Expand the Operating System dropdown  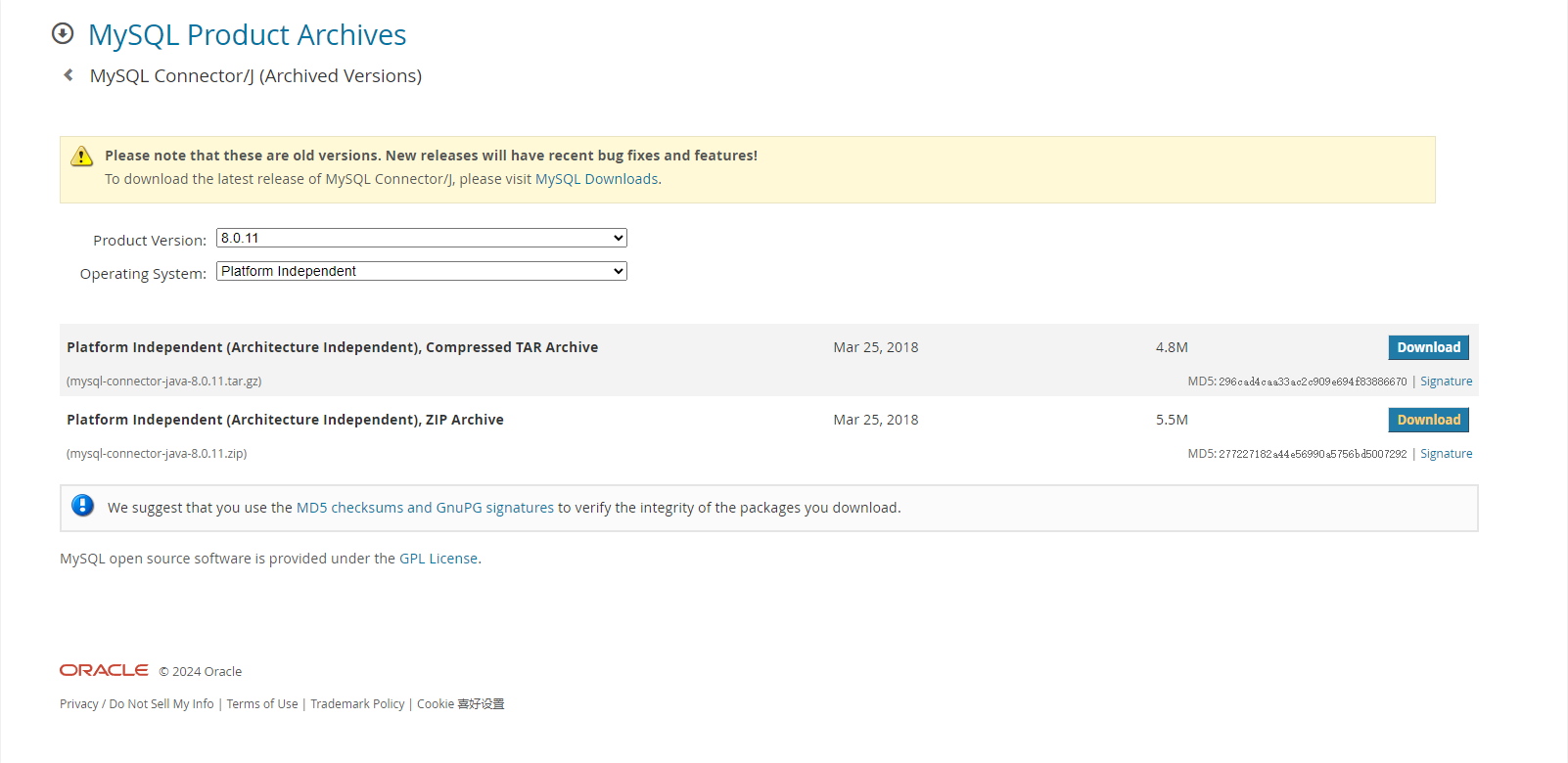[421, 271]
